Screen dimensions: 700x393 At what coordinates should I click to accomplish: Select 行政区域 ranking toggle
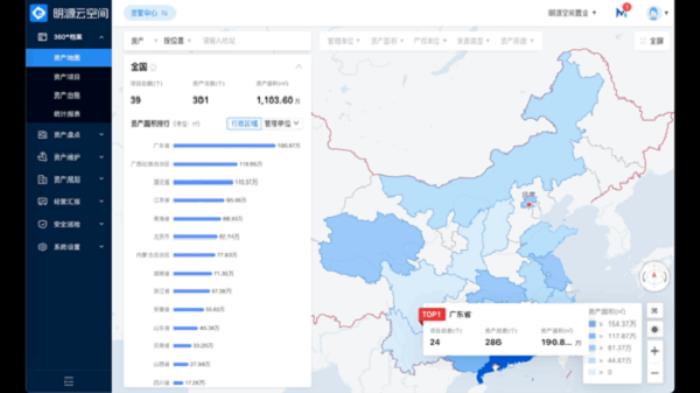(244, 123)
